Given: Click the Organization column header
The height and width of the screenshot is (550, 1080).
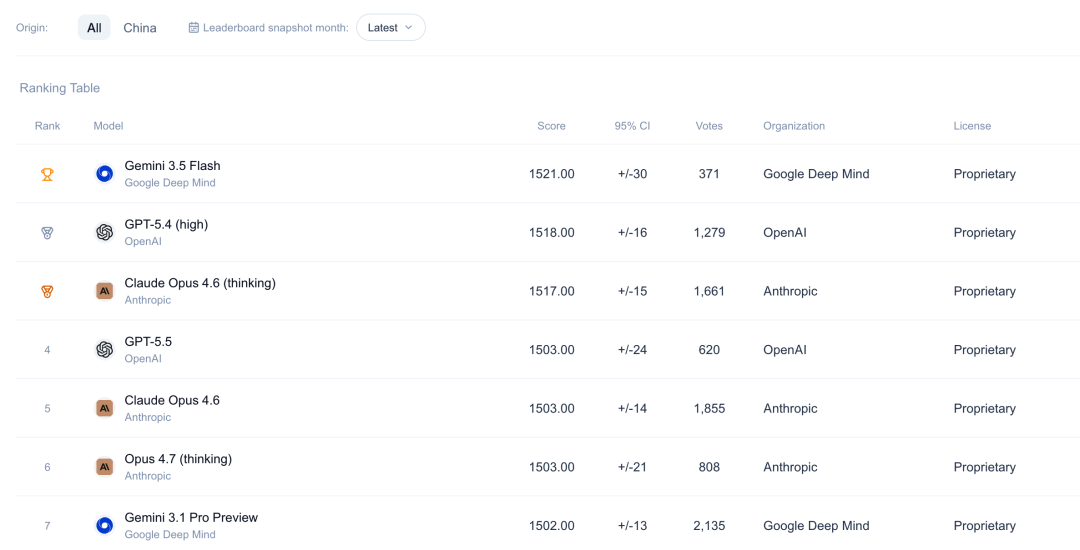Looking at the screenshot, I should [793, 126].
